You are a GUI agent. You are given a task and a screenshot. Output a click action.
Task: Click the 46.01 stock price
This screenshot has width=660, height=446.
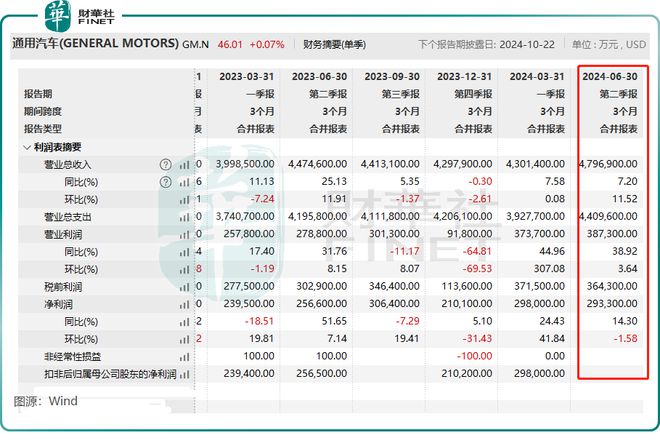(230, 44)
